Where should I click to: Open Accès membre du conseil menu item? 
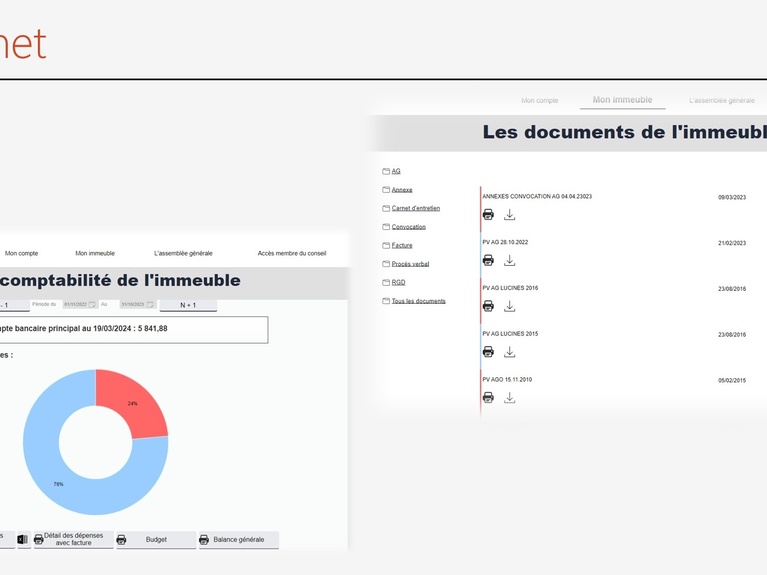(x=292, y=253)
